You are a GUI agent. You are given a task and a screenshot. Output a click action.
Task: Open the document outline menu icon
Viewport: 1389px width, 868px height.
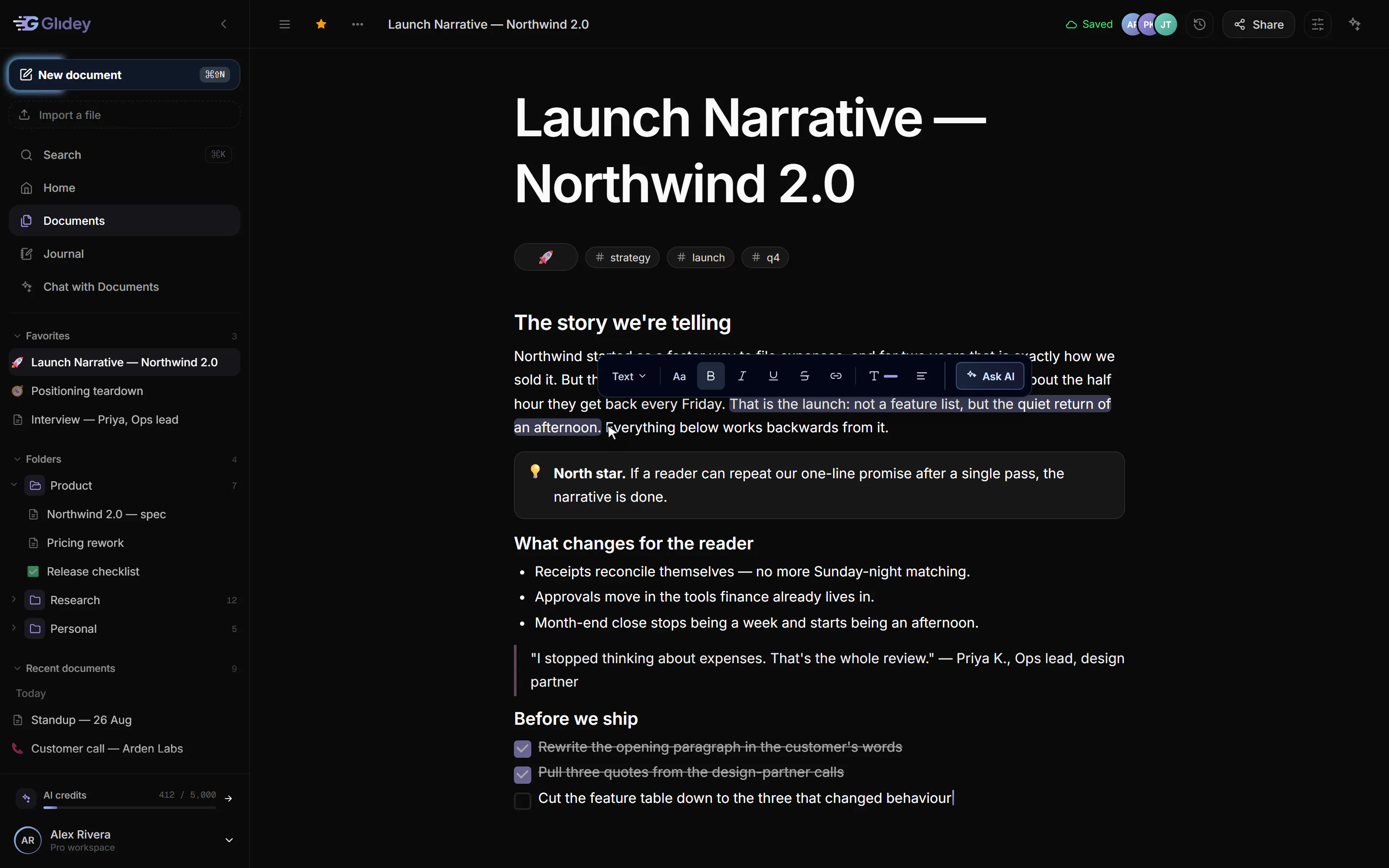click(x=285, y=24)
